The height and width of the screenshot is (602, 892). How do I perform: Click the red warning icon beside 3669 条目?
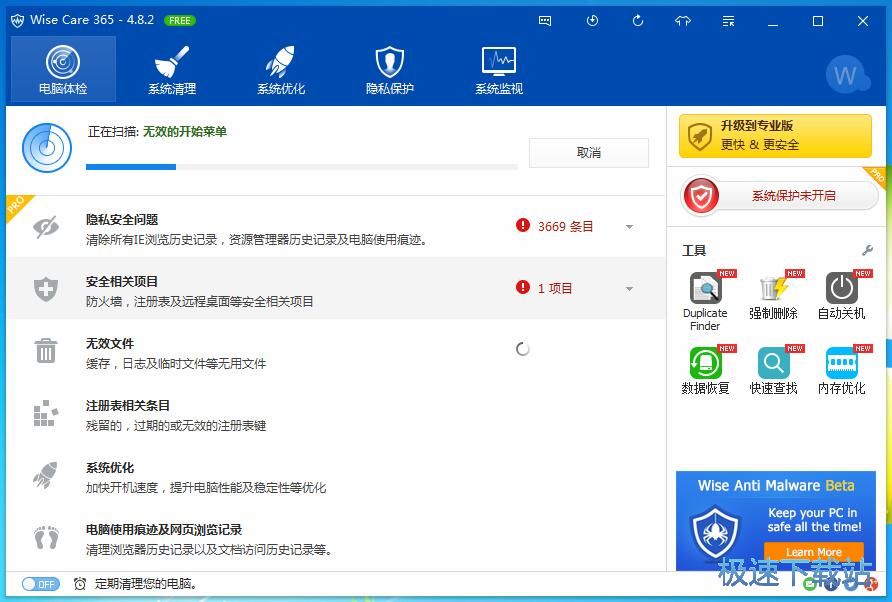point(523,225)
